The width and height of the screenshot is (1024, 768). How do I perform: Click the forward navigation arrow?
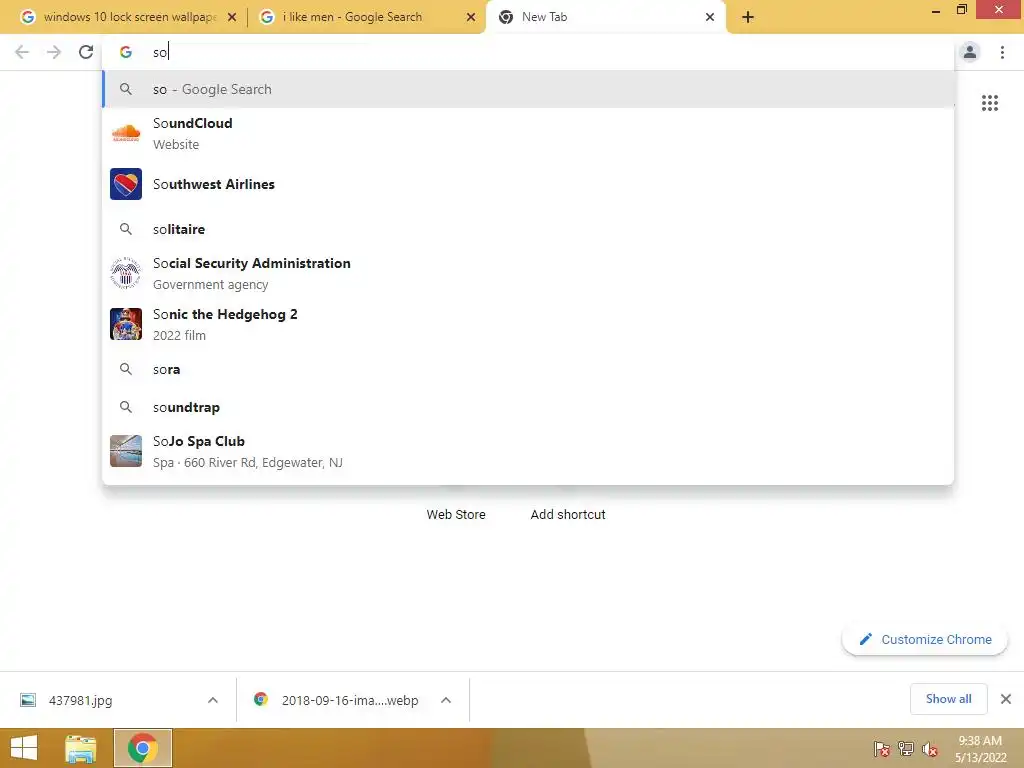click(x=54, y=52)
